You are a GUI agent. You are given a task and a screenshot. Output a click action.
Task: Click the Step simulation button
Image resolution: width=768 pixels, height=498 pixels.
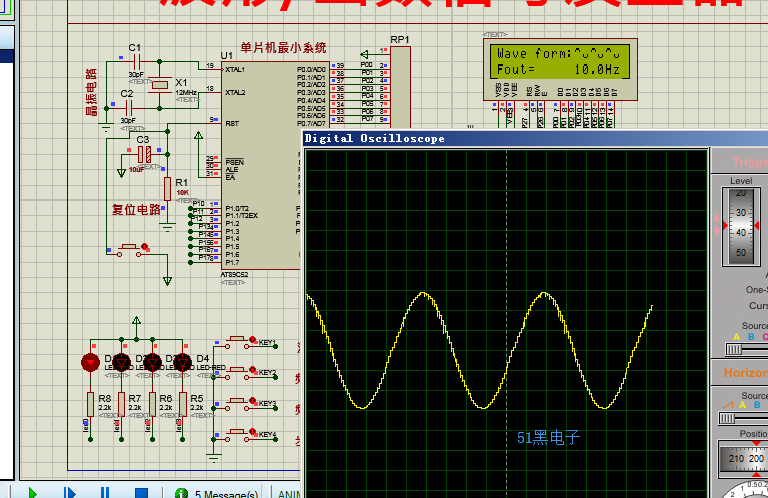(69, 492)
